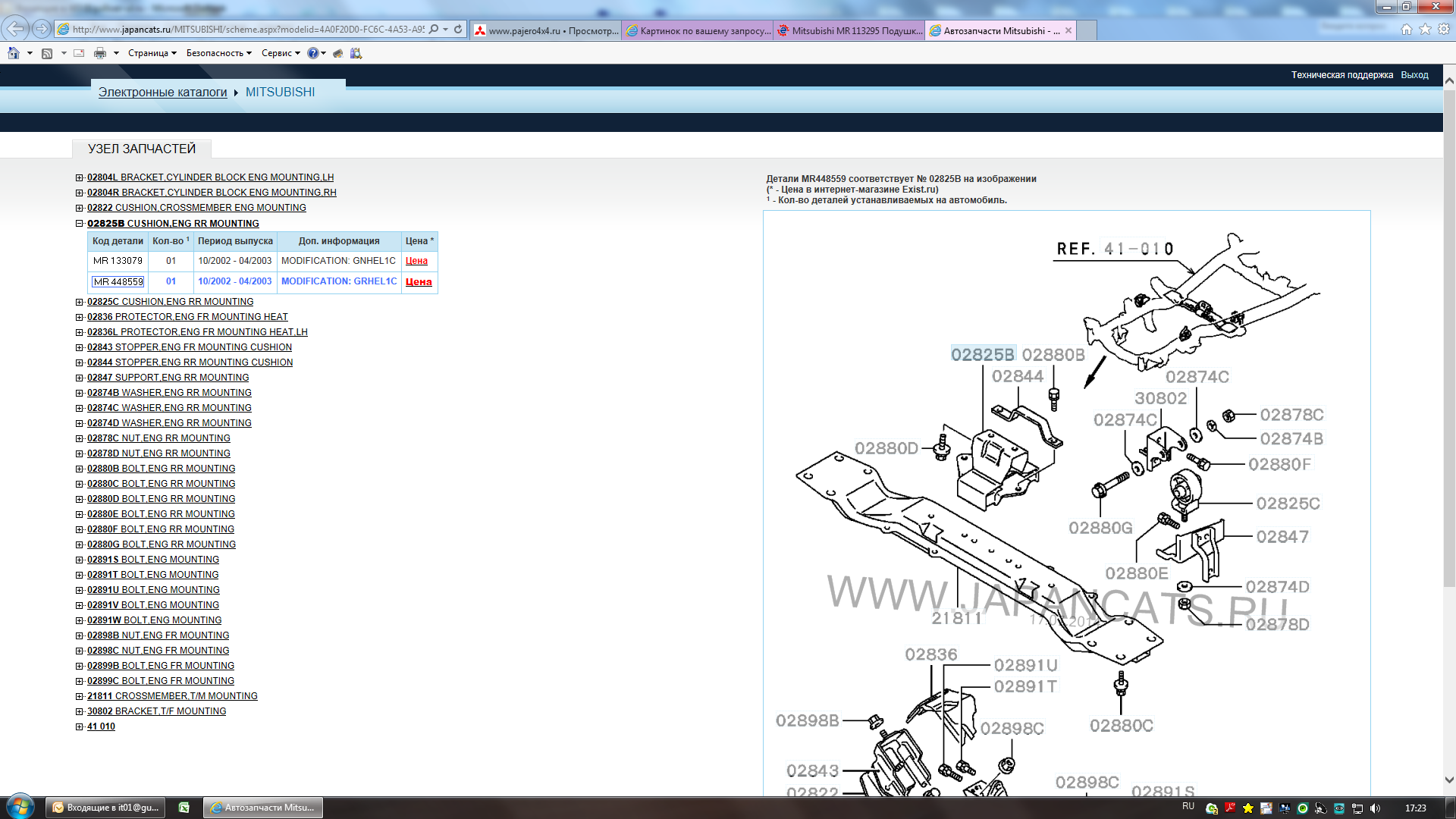This screenshot has height=819, width=1456.
Task: Refresh the page with the reload icon
Action: (x=458, y=30)
